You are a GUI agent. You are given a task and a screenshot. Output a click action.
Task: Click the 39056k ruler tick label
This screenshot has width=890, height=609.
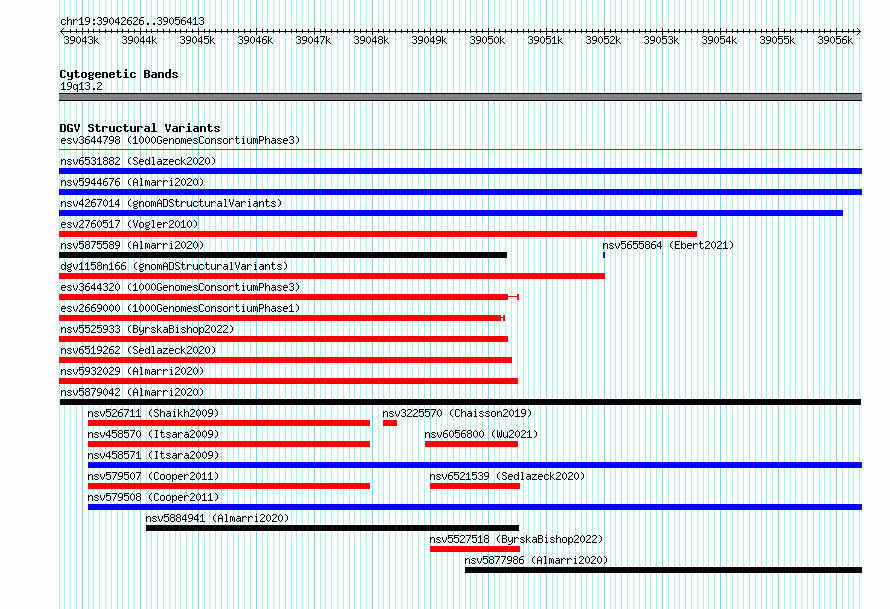click(x=835, y=40)
